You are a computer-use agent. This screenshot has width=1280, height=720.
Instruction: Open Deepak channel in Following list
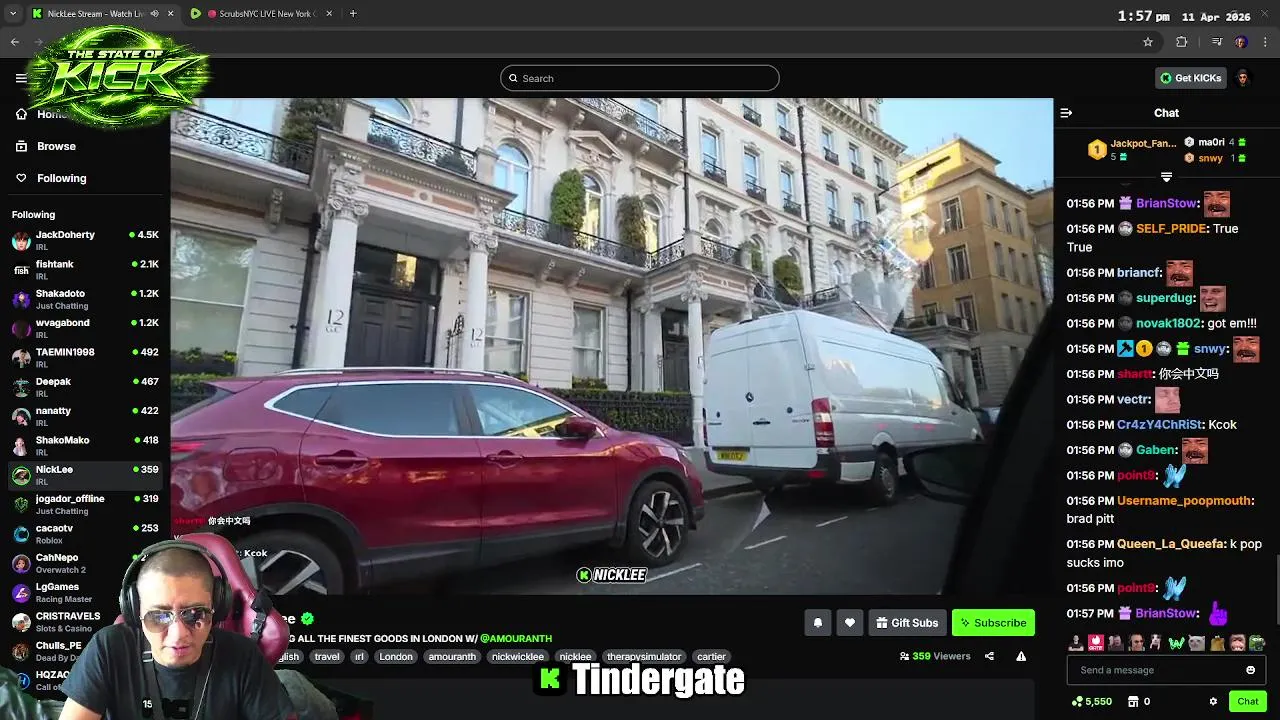[85, 387]
